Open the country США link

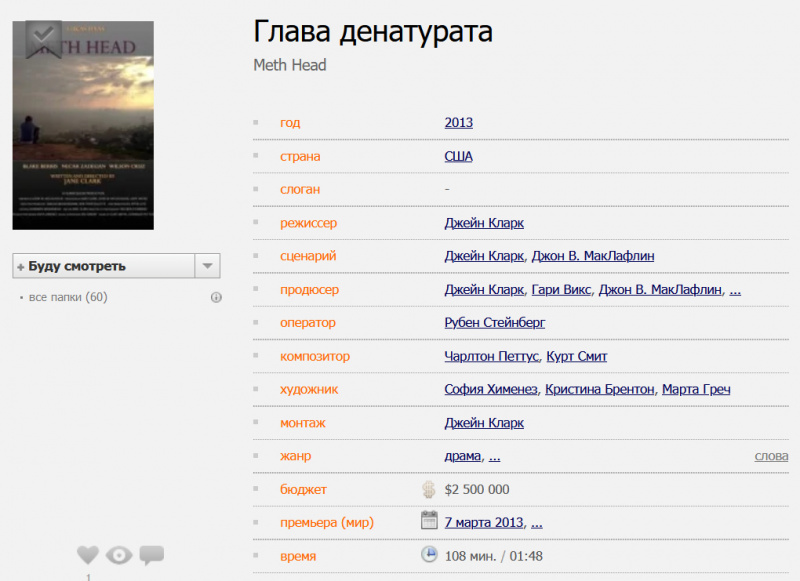coord(458,157)
